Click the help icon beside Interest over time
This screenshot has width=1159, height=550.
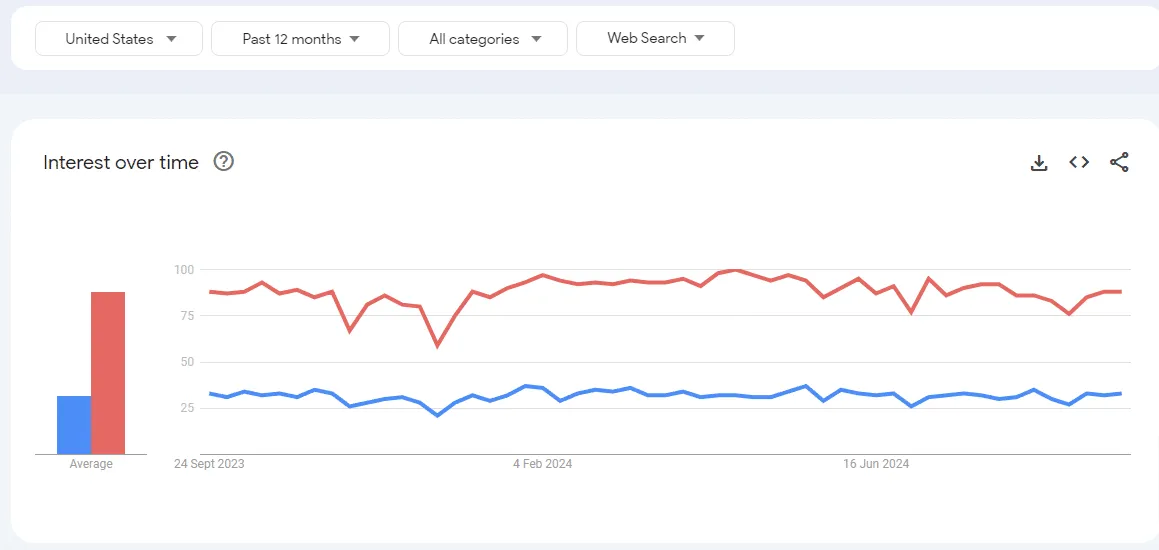coord(224,162)
